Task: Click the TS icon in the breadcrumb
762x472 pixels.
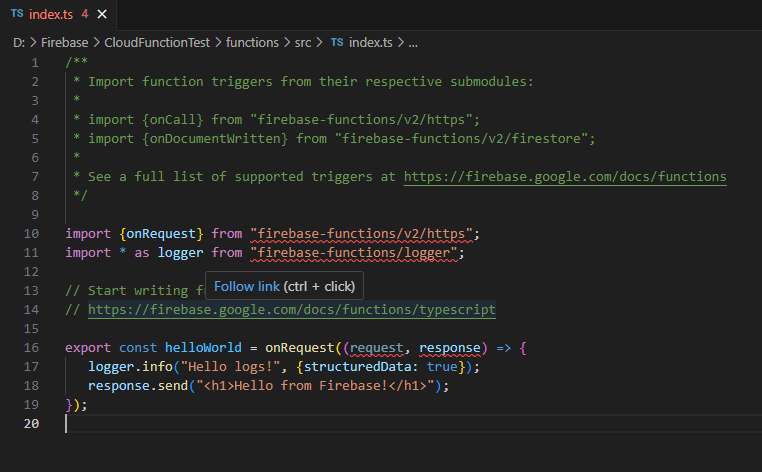Action: [x=337, y=42]
